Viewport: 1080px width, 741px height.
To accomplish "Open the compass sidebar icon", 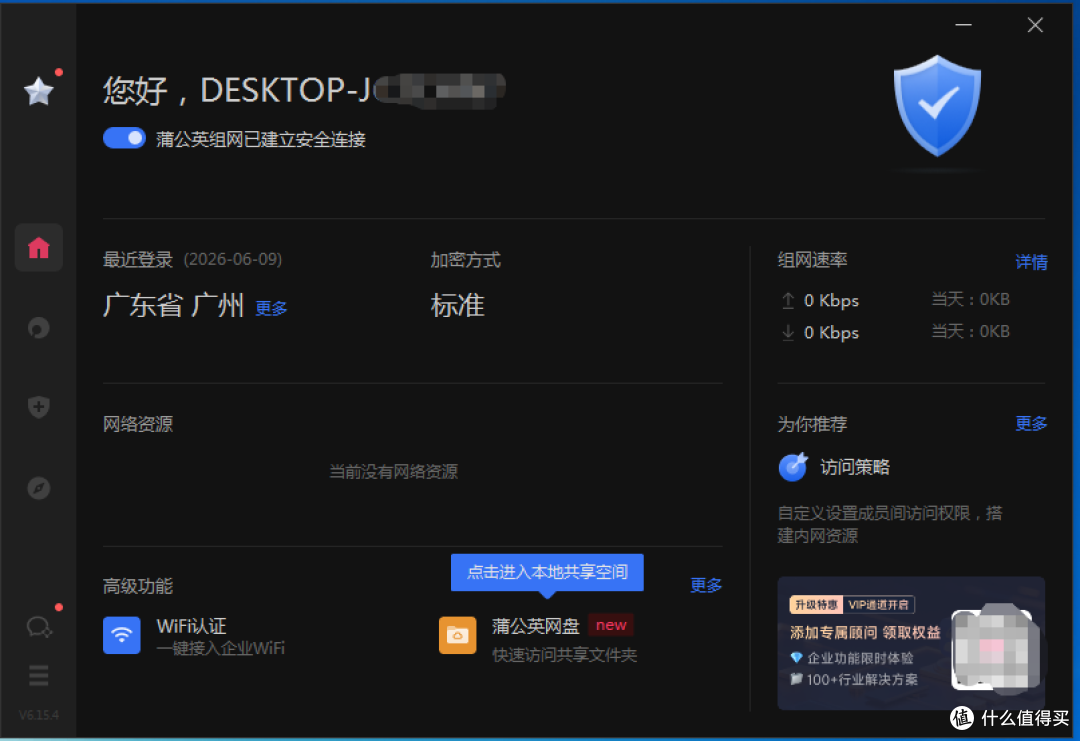I will pos(39,488).
